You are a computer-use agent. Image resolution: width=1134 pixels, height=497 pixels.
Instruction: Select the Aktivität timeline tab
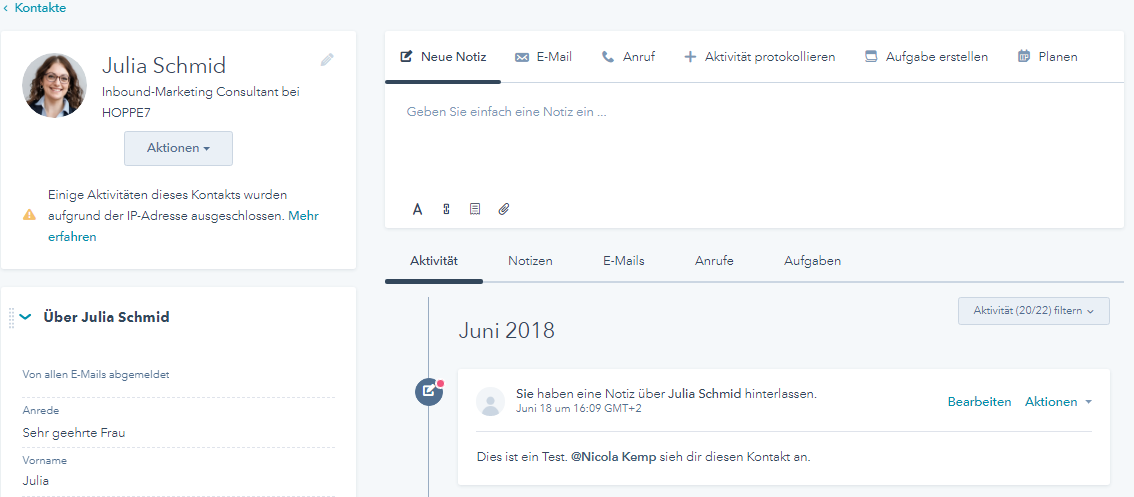click(x=434, y=261)
